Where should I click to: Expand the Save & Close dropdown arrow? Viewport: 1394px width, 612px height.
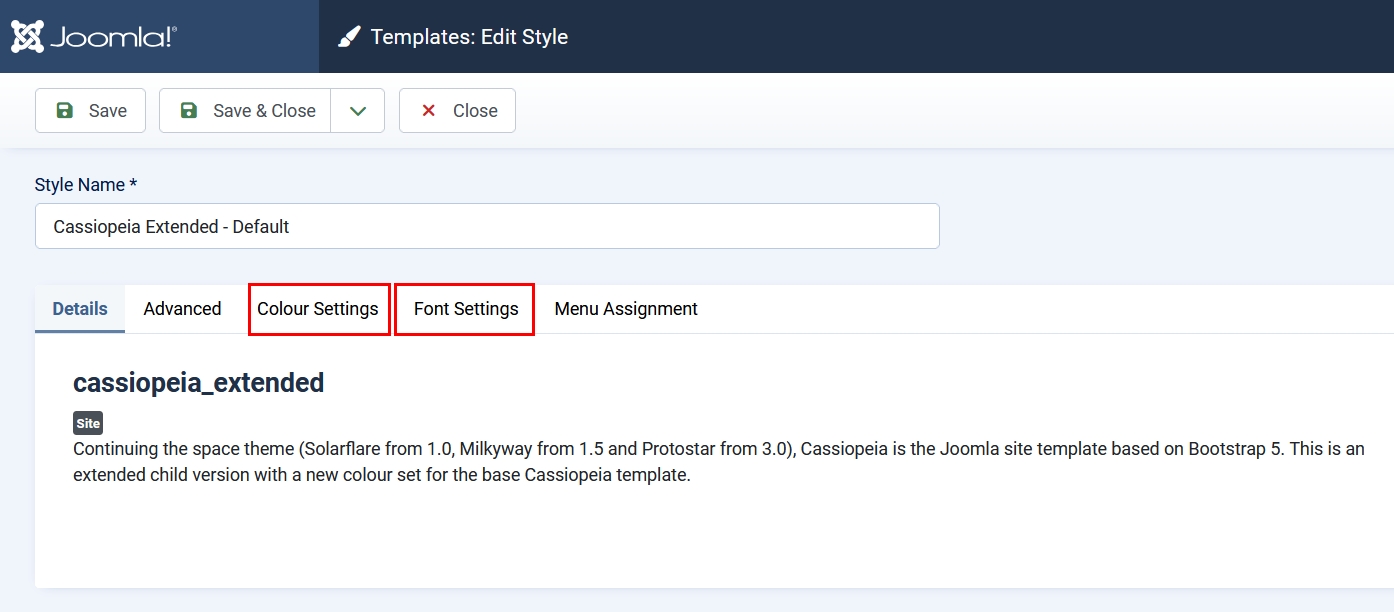click(357, 111)
